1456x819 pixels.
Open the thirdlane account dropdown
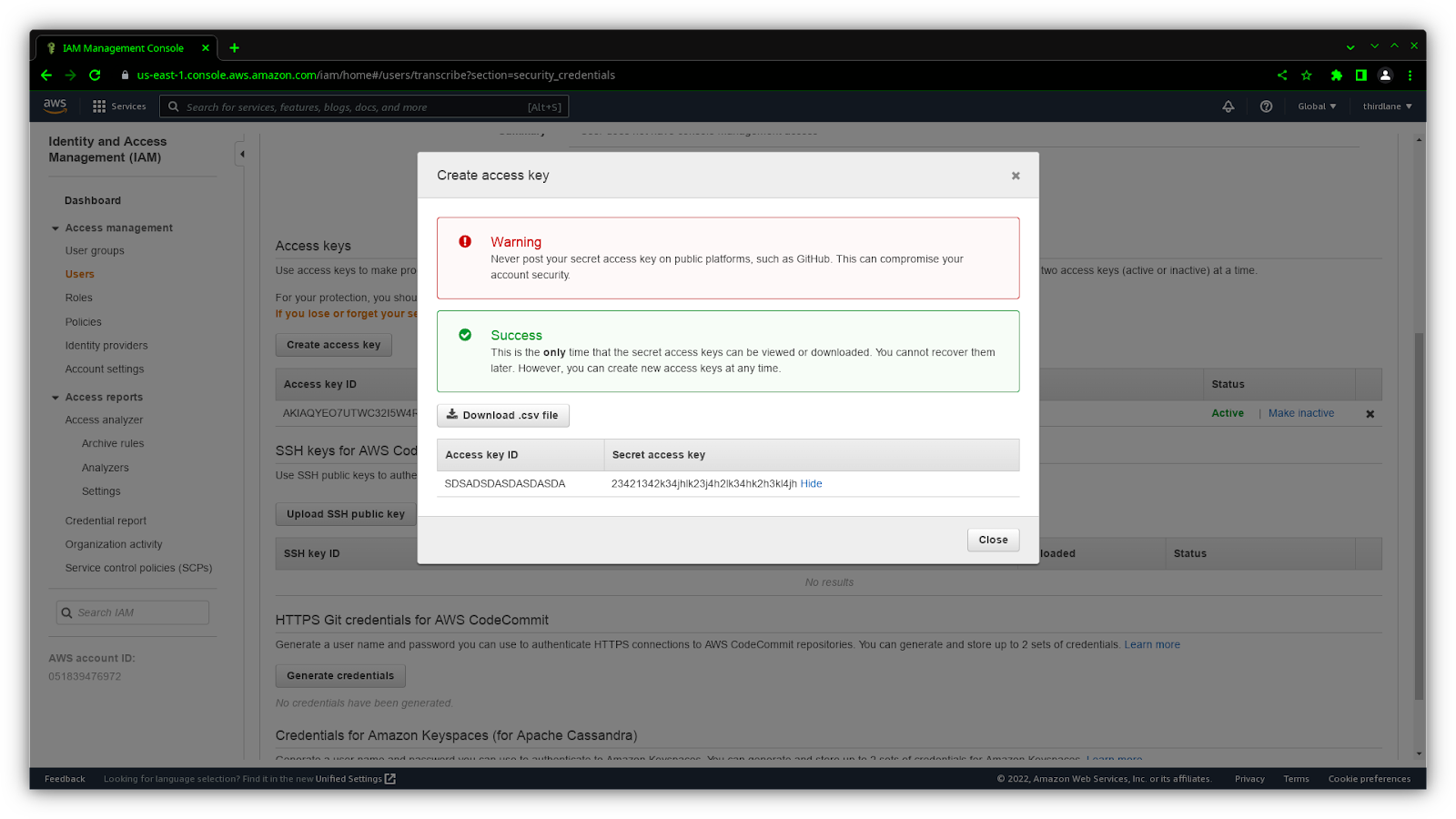(1387, 106)
